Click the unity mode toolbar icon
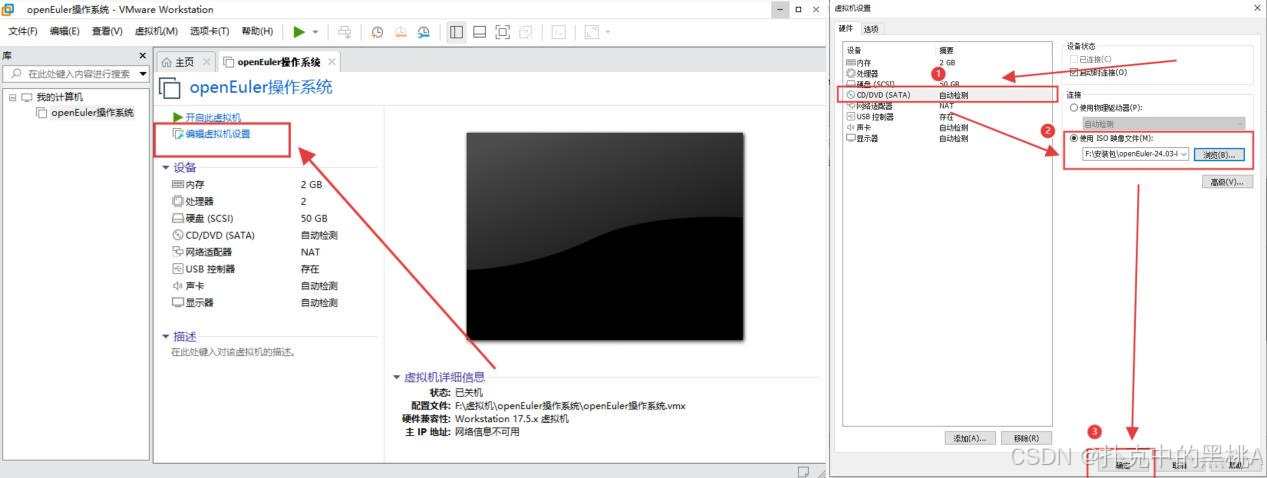This screenshot has width=1267, height=478. tap(526, 32)
